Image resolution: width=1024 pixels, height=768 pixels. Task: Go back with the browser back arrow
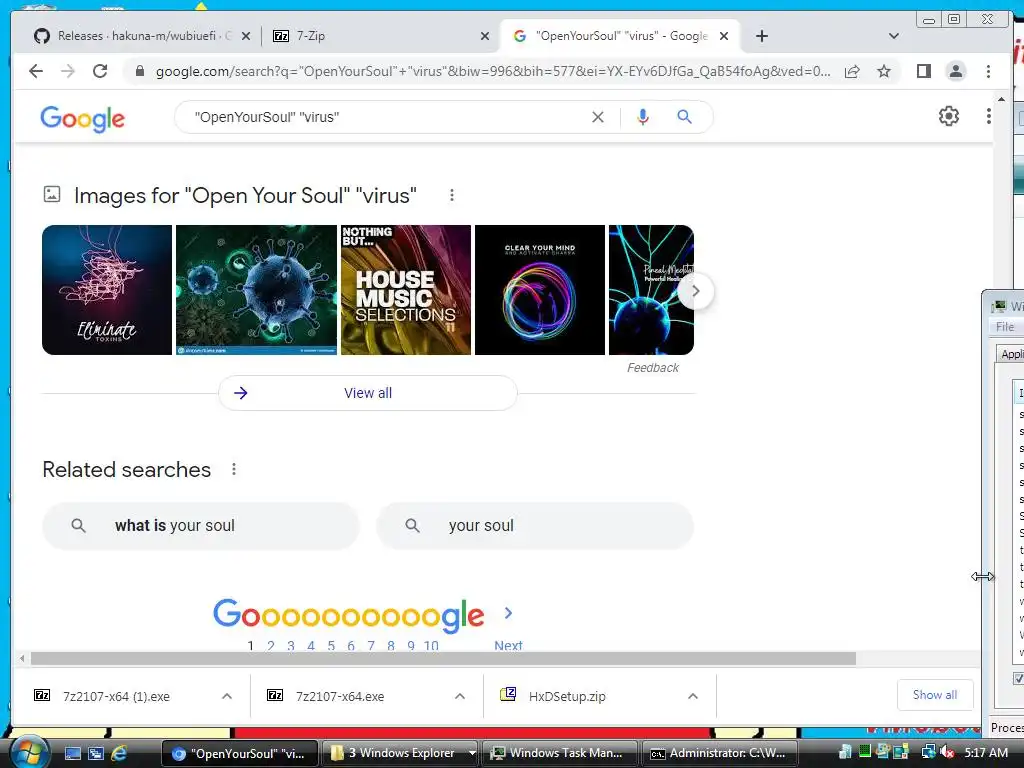[x=36, y=71]
